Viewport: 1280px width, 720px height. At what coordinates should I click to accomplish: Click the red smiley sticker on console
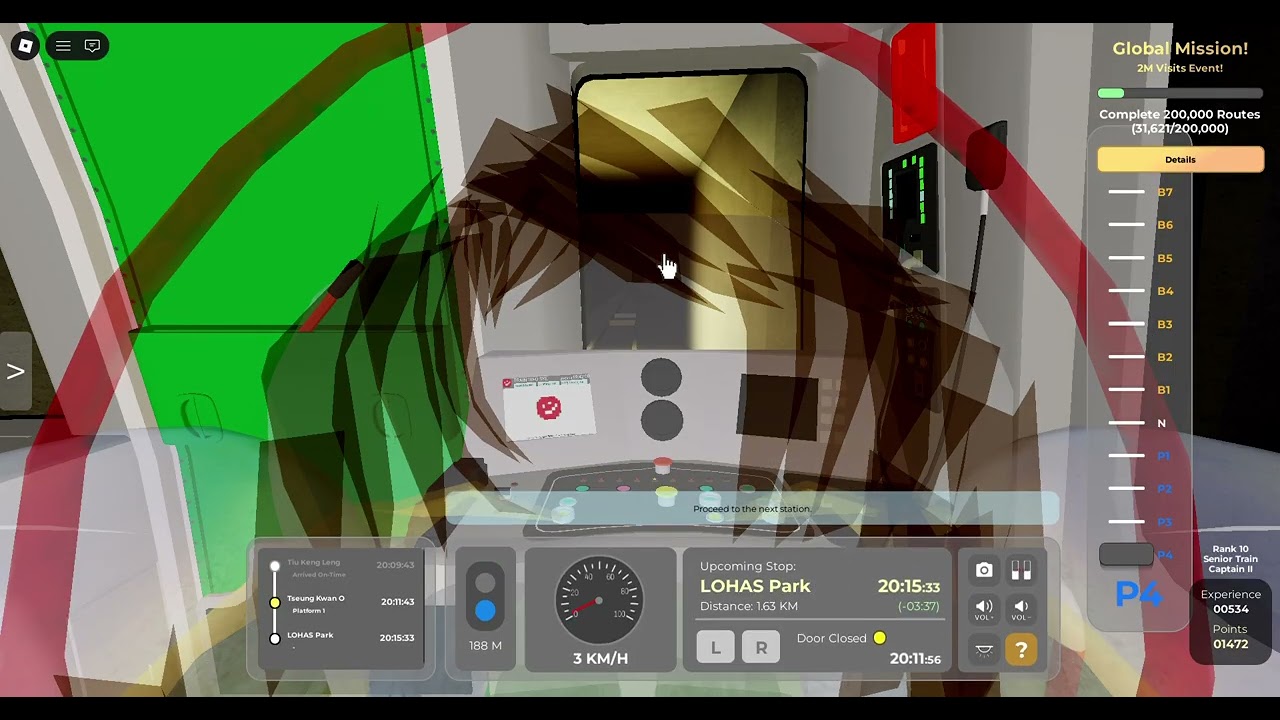(548, 407)
